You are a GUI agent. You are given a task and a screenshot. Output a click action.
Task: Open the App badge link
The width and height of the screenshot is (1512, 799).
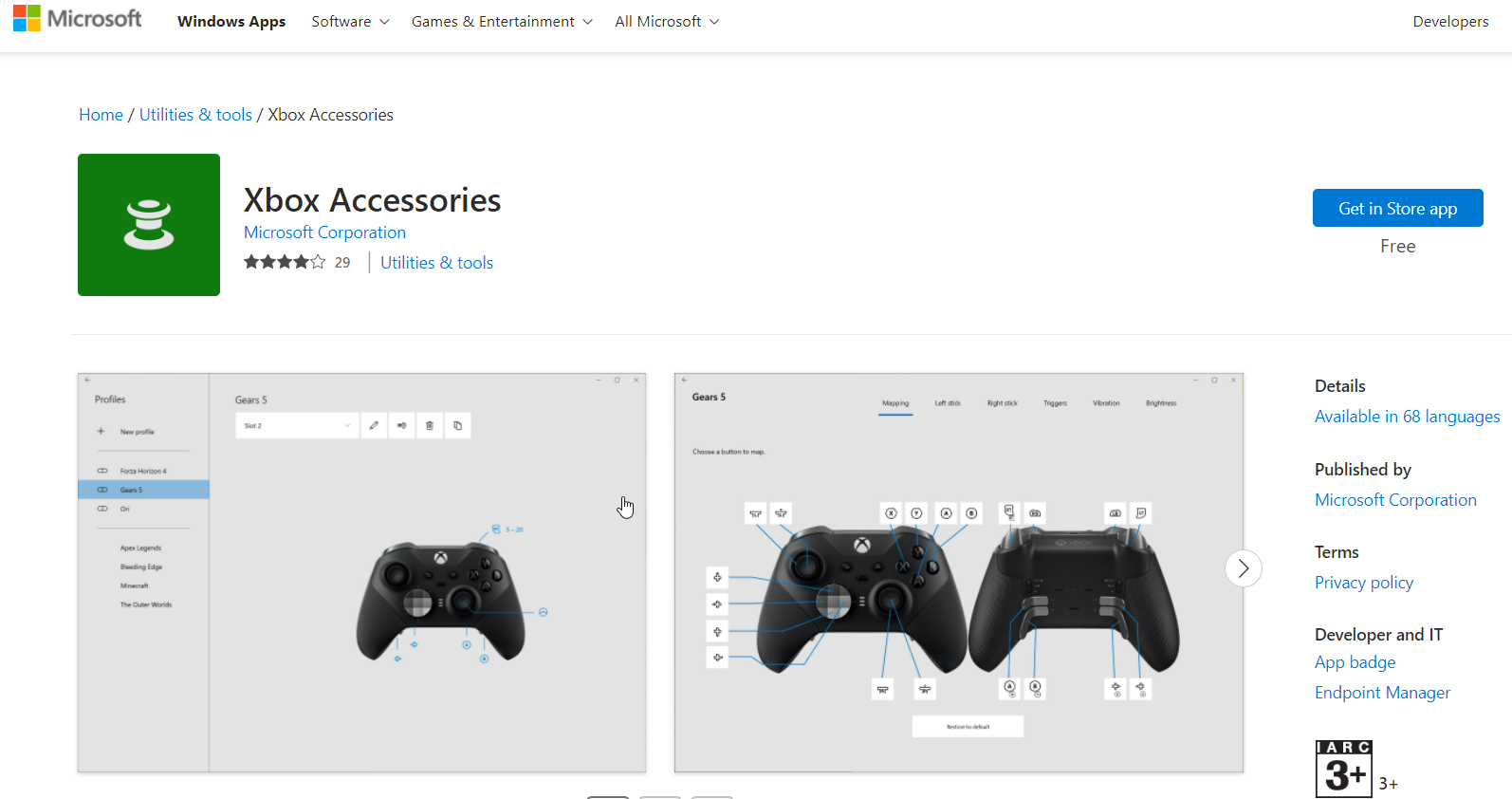coord(1355,662)
